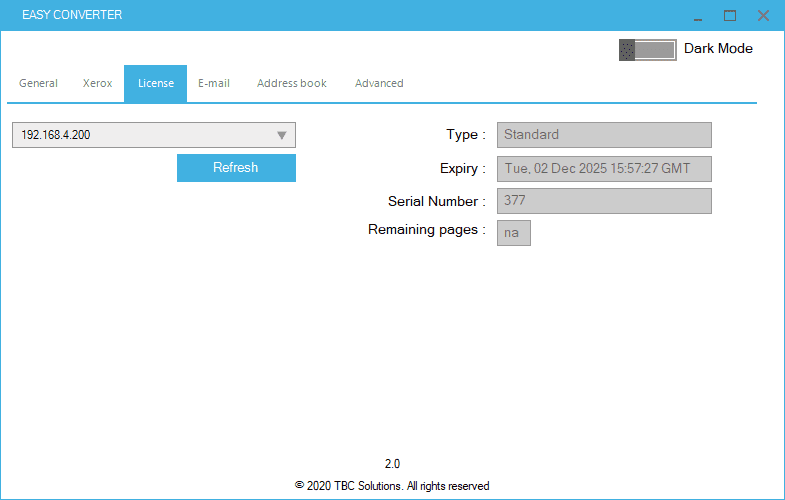
Task: Select the Expiry date field
Action: point(603,168)
